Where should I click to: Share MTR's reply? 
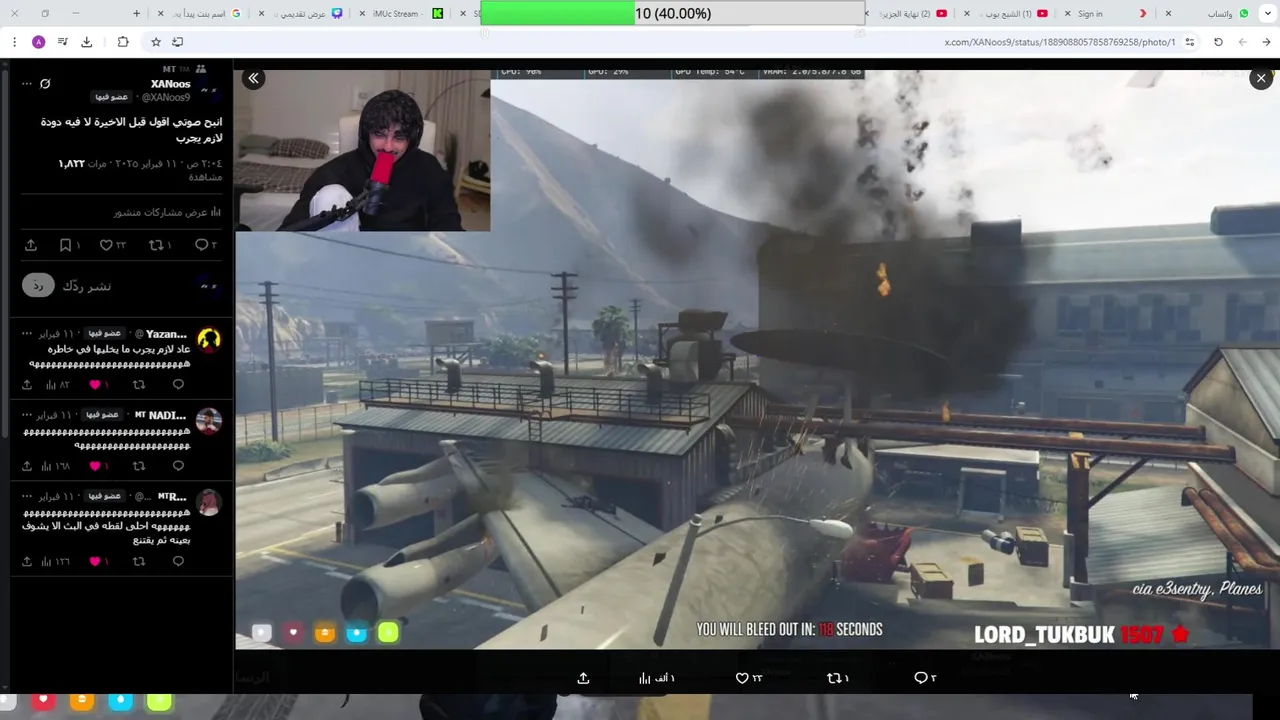click(27, 562)
